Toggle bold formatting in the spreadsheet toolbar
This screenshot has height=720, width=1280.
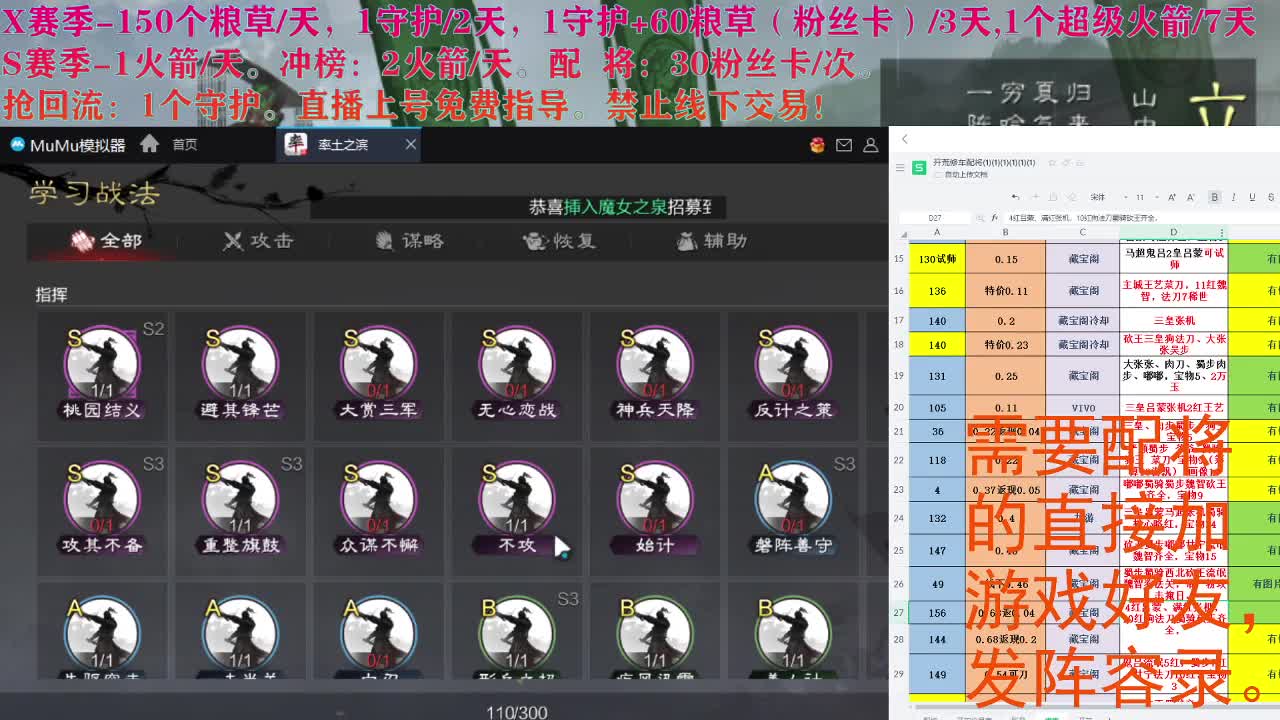pos(1214,196)
